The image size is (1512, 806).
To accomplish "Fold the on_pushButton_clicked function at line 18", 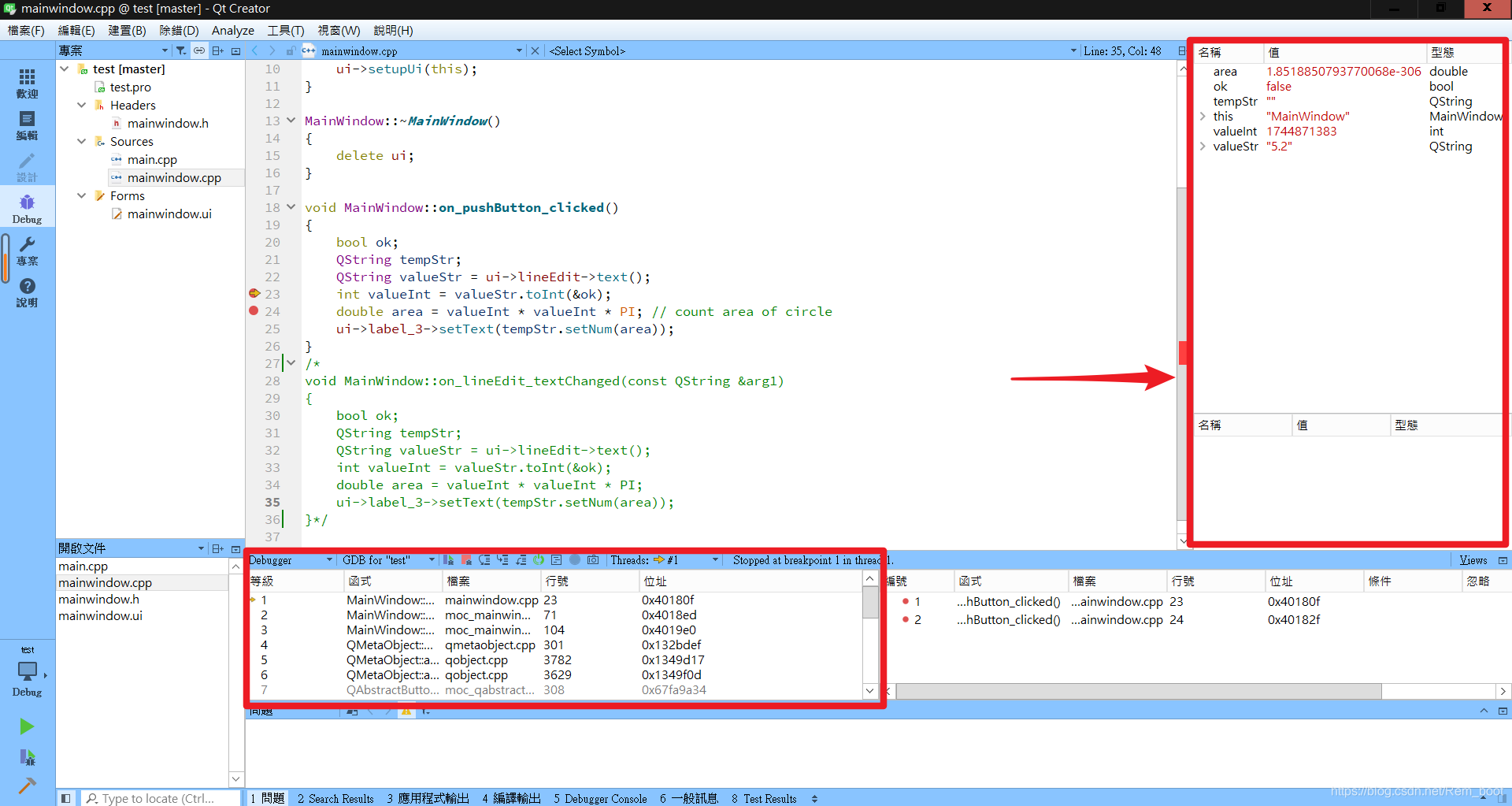I will point(291,207).
